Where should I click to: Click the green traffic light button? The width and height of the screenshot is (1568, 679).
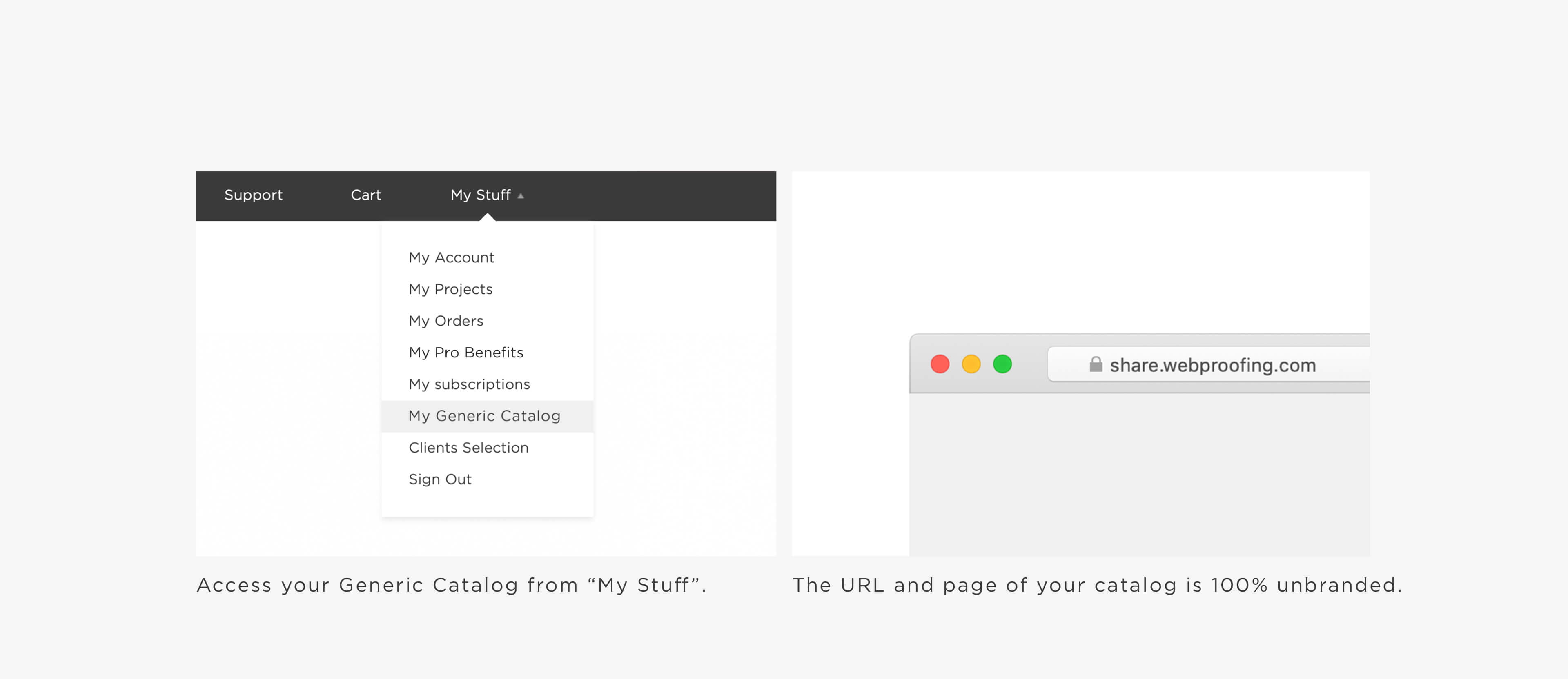pos(1002,364)
